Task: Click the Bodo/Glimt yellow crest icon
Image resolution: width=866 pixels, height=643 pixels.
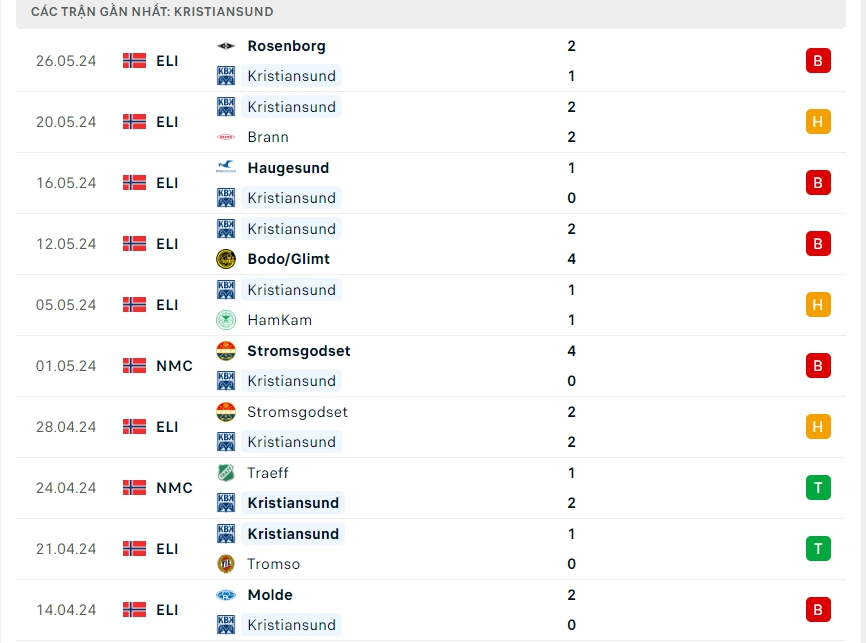Action: (x=226, y=259)
